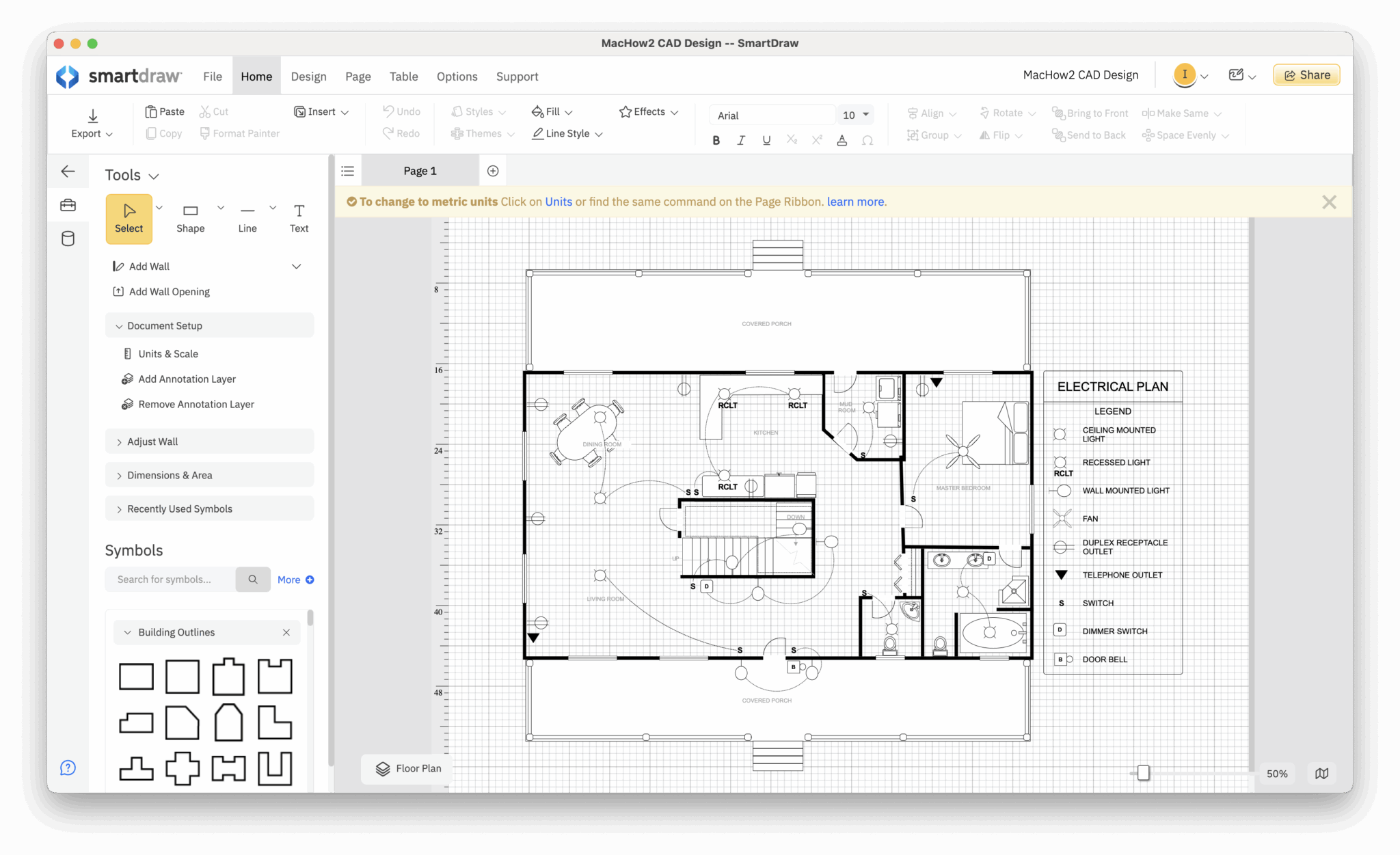Click the add new page plus icon
The height and width of the screenshot is (855, 1400).
tap(493, 171)
